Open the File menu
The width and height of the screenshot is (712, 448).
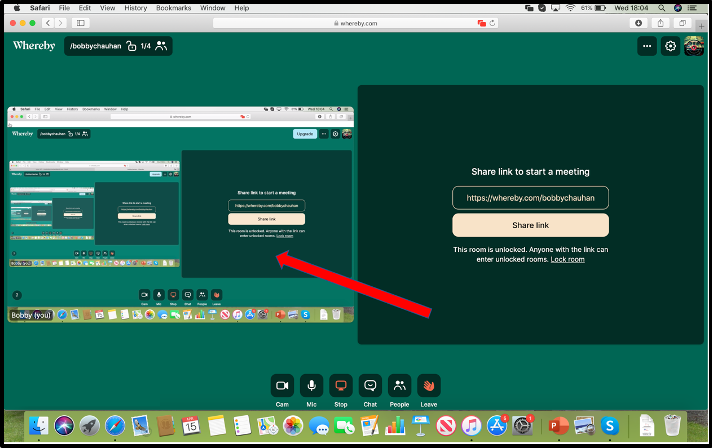coord(64,8)
